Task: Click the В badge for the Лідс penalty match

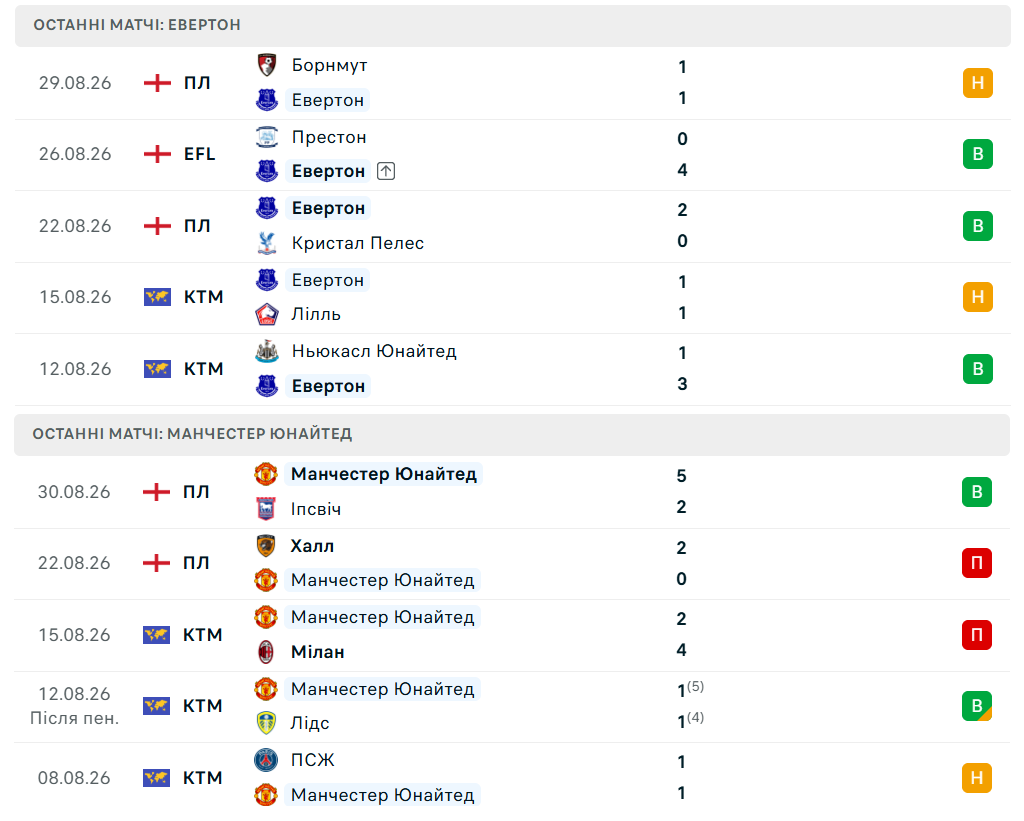Action: click(x=977, y=706)
